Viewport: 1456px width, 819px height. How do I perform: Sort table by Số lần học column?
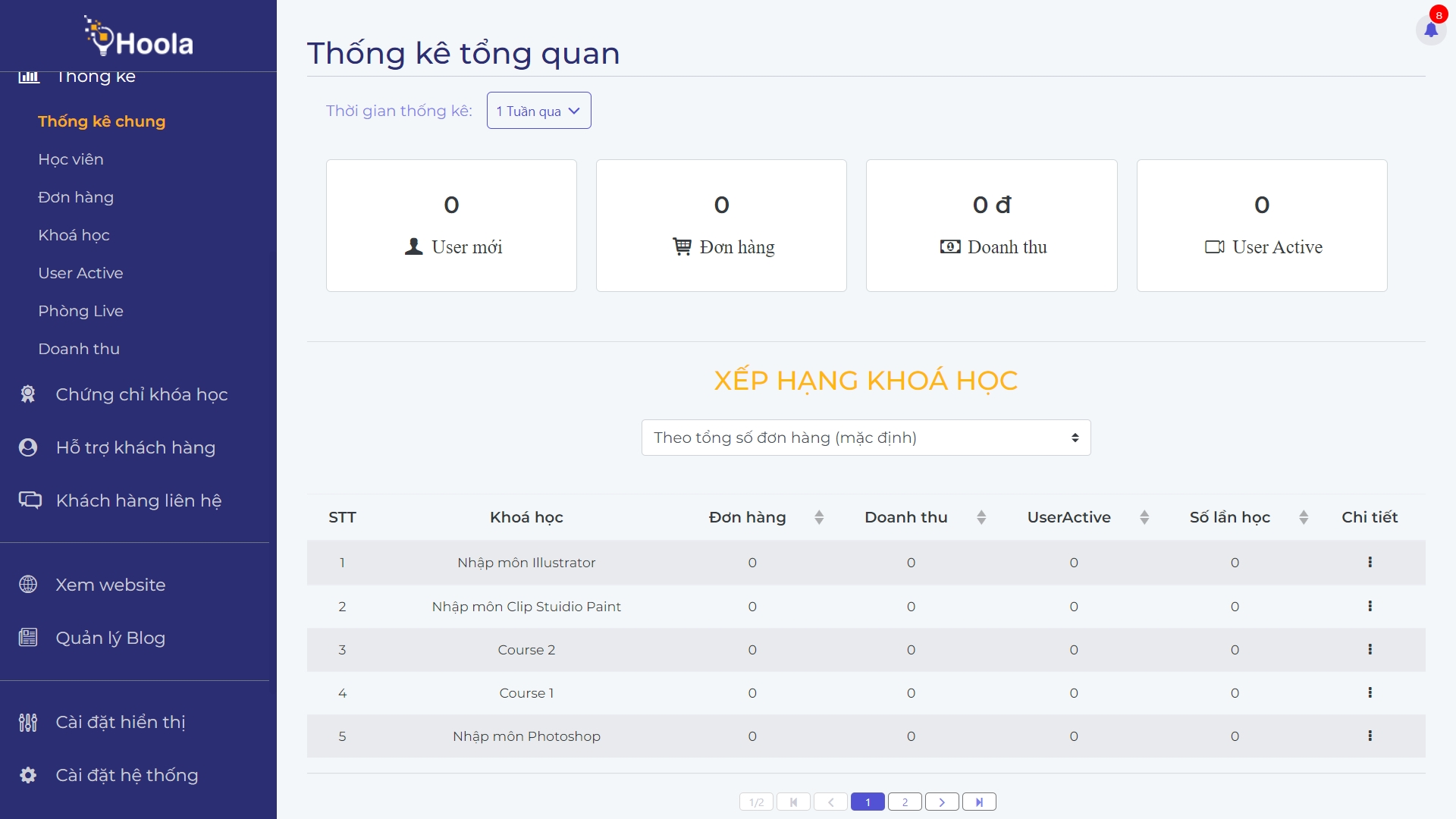pos(1304,517)
